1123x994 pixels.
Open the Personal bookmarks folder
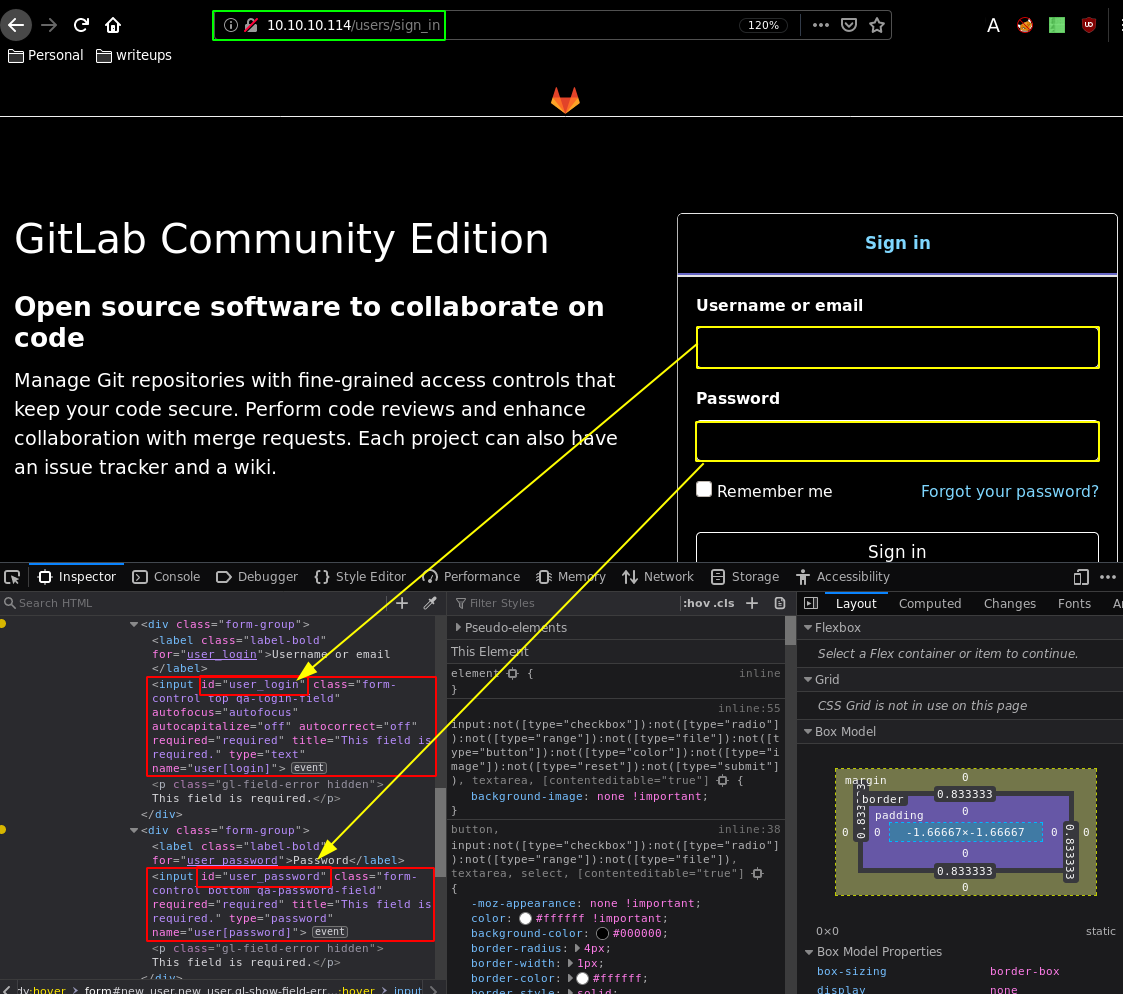pyautogui.click(x=46, y=55)
